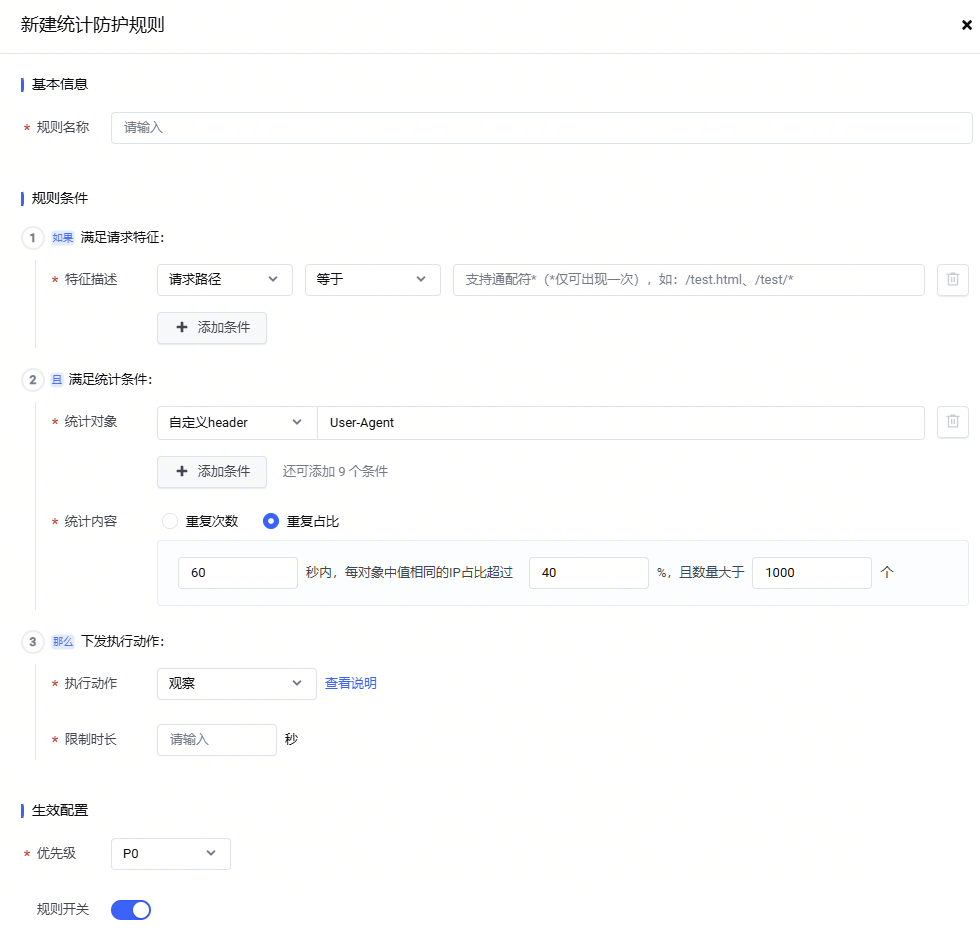Select the 重复次数 radio option
The width and height of the screenshot is (980, 948).
pos(170,521)
